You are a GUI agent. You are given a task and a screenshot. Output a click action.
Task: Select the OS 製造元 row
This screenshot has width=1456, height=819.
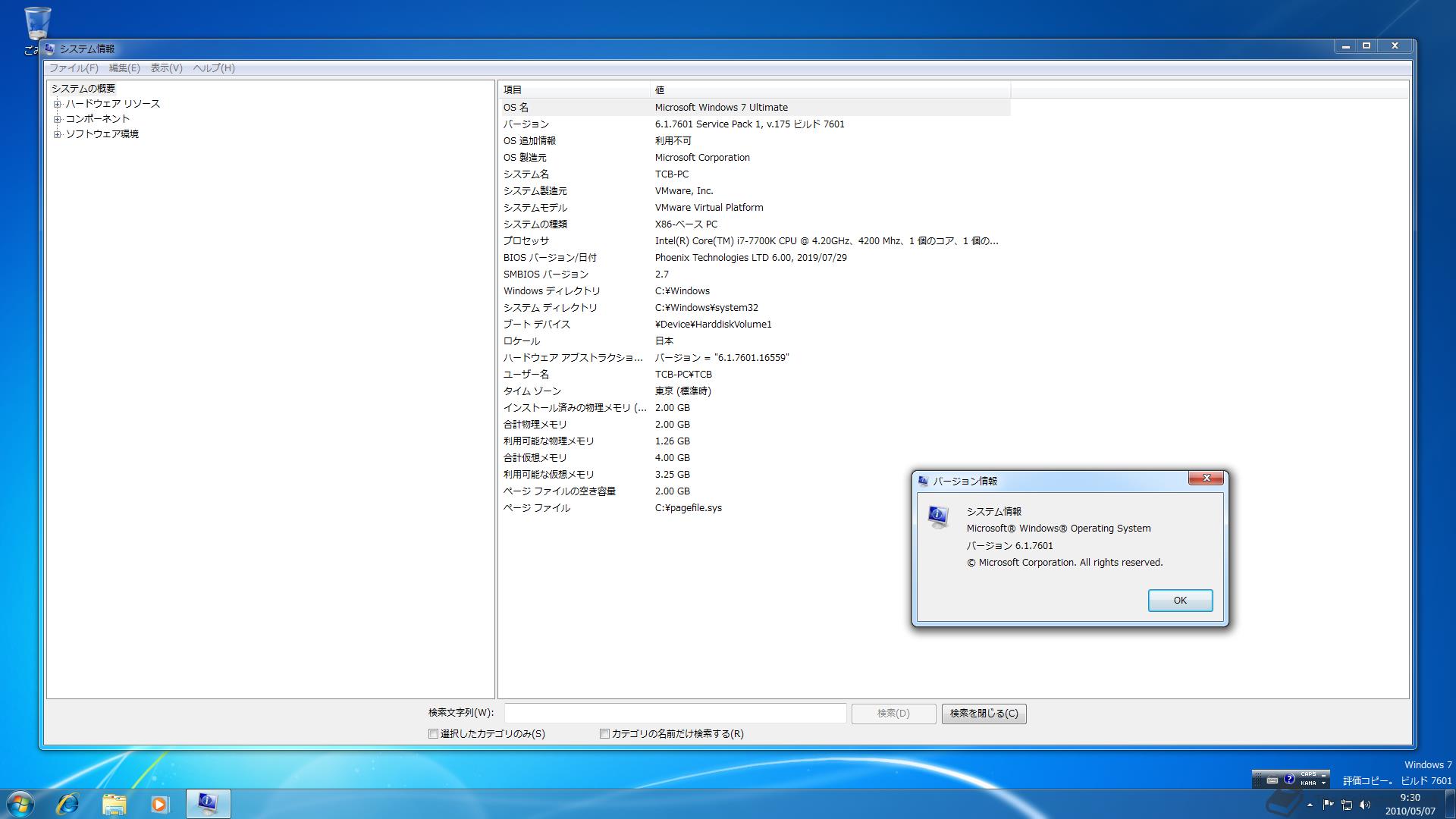click(755, 158)
